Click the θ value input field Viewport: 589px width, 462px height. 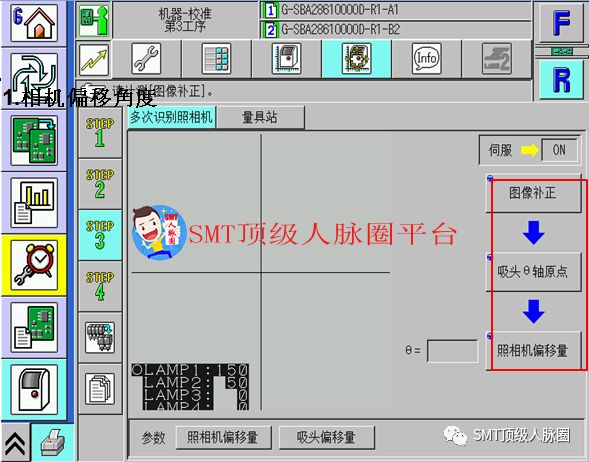click(453, 352)
